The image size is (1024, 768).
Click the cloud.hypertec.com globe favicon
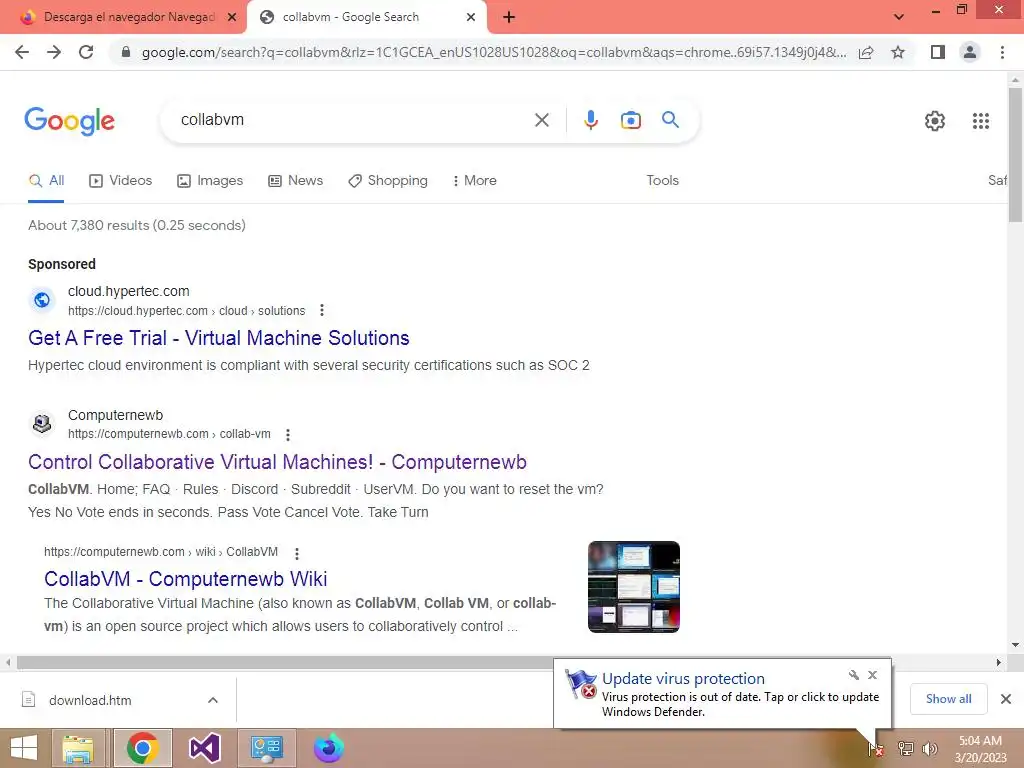(x=42, y=300)
